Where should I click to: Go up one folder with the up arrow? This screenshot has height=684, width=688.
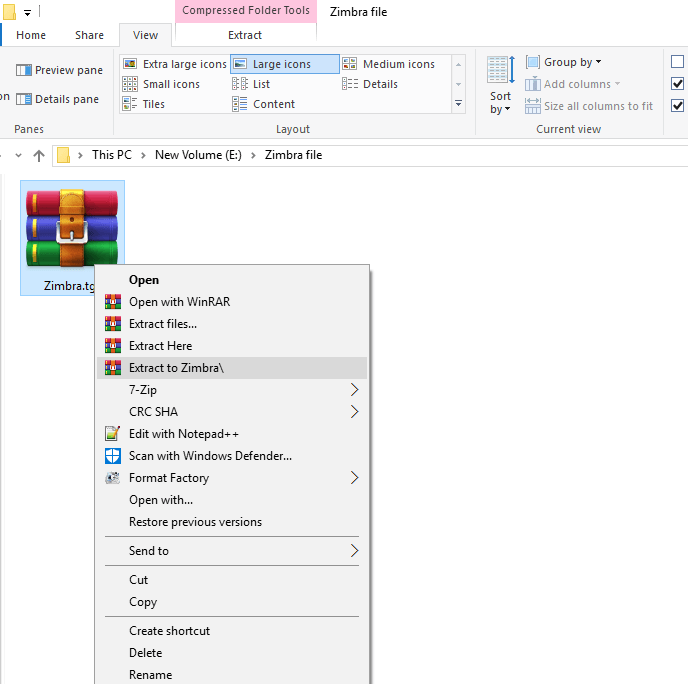click(39, 156)
